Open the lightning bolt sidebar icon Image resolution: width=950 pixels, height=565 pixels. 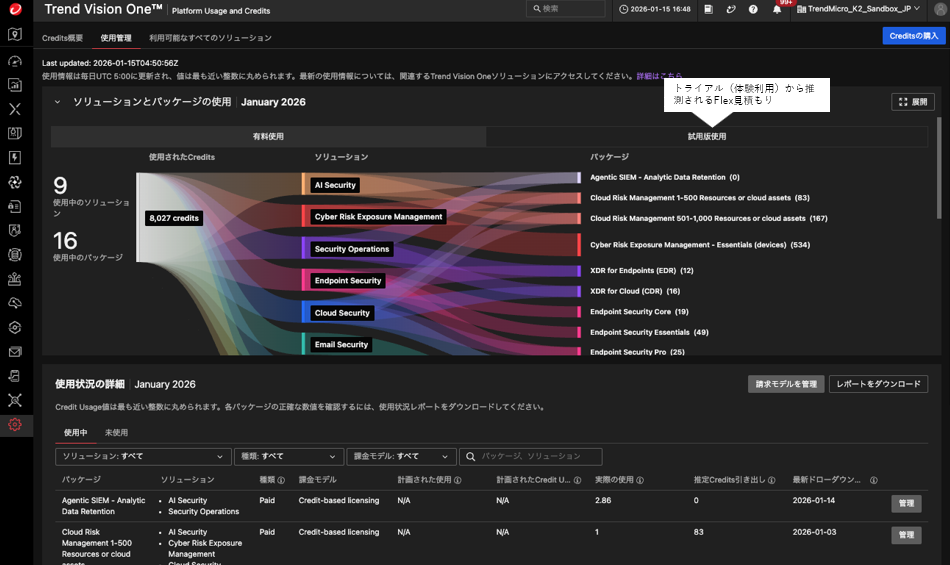(15, 157)
